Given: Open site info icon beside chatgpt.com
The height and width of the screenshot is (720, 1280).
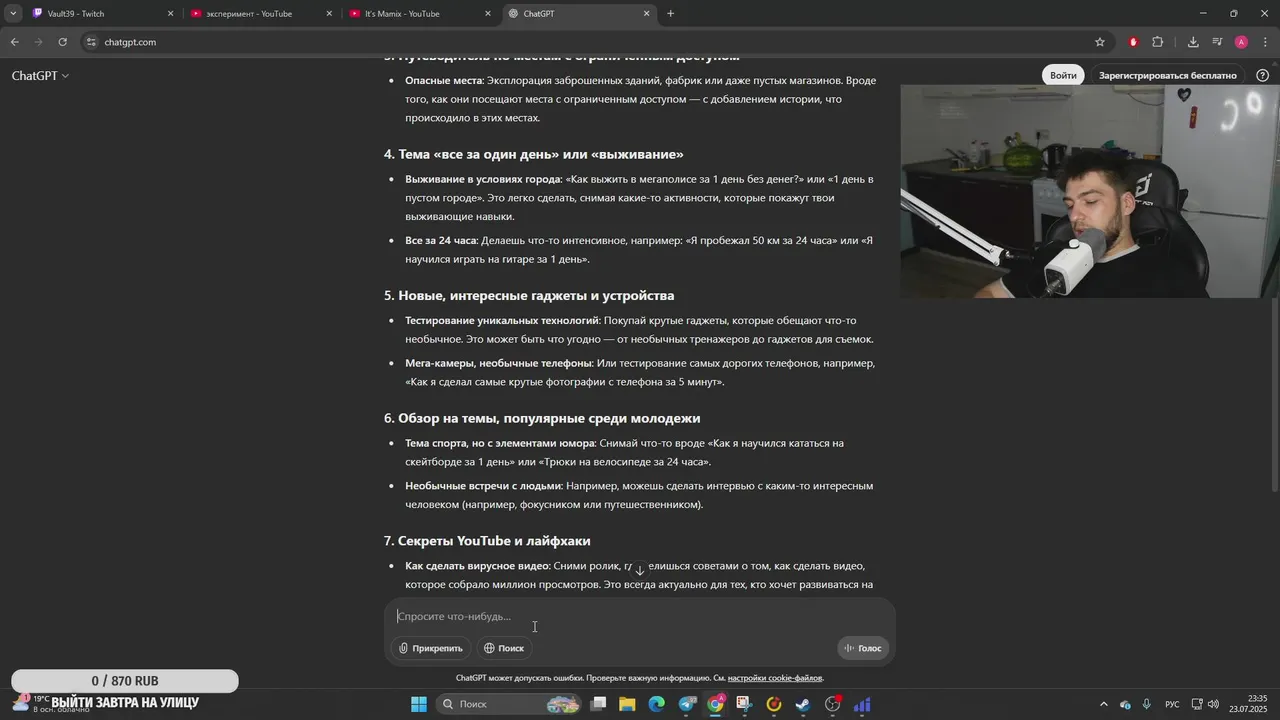Looking at the screenshot, I should (x=91, y=42).
